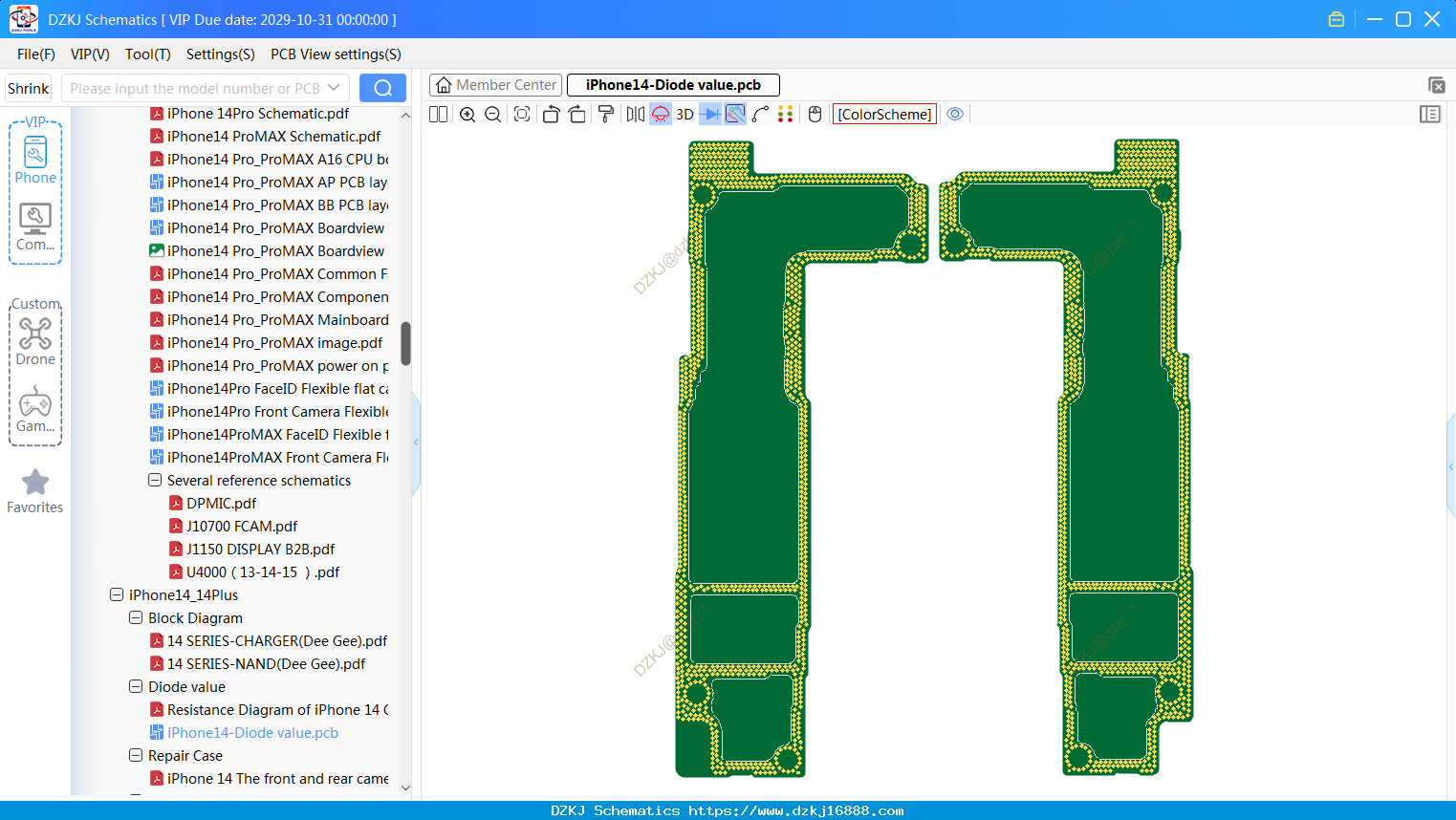Open iPhone14Pro FaceID Flexible file
Image resolution: width=1456 pixels, height=820 pixels.
pyautogui.click(x=277, y=389)
